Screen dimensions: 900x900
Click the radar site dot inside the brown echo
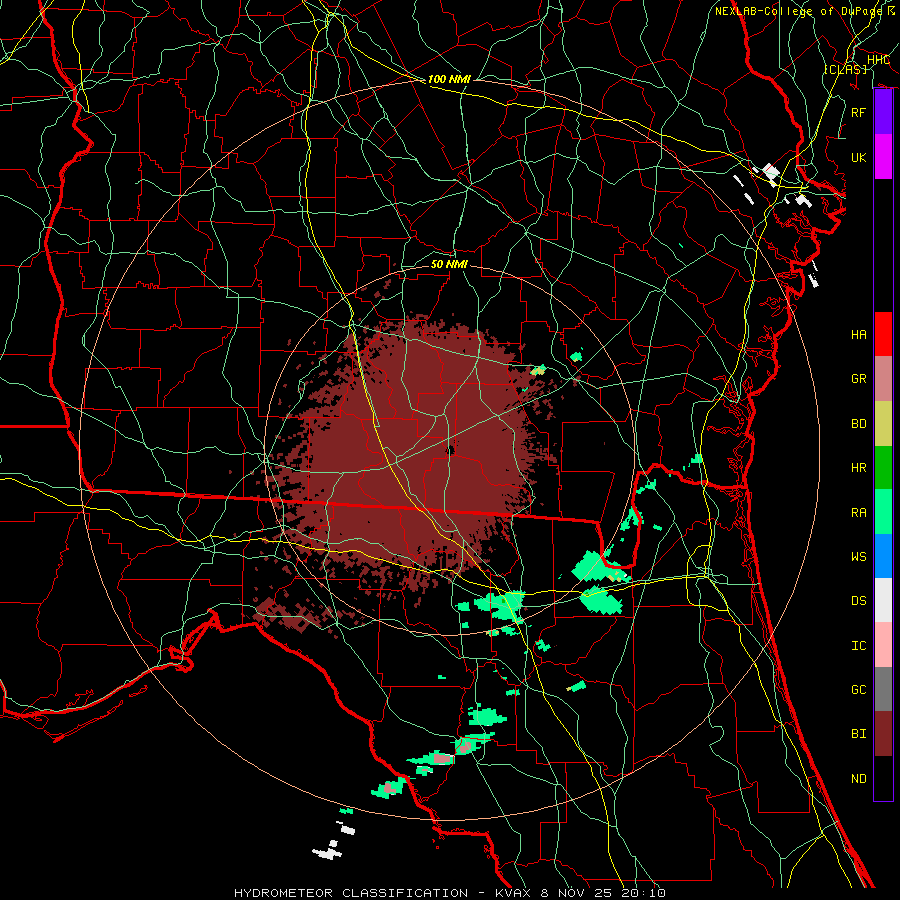pos(451,451)
